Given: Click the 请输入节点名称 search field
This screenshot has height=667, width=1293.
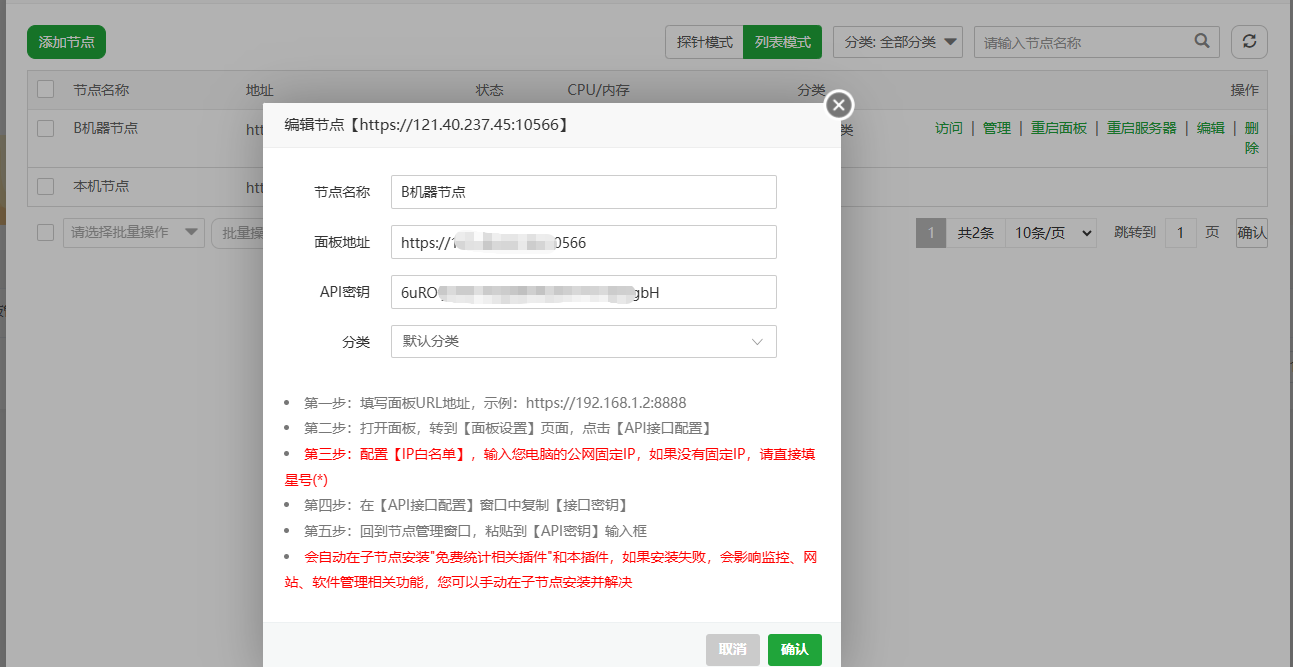Looking at the screenshot, I should point(1085,42).
